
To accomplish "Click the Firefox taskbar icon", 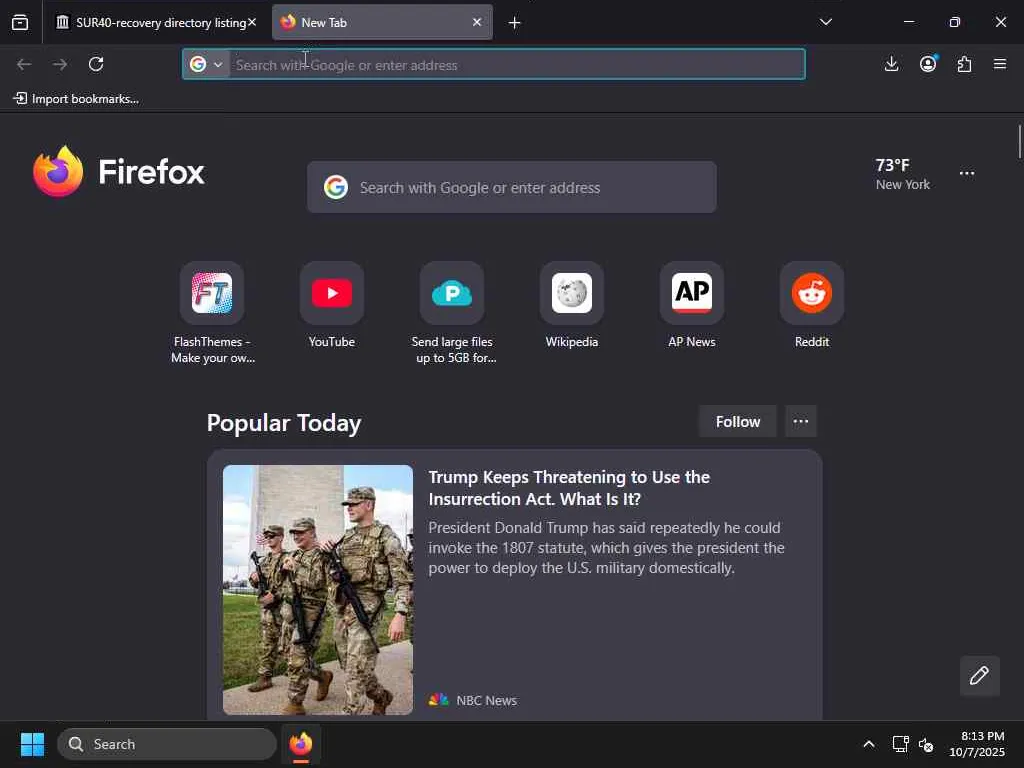I will (300, 744).
